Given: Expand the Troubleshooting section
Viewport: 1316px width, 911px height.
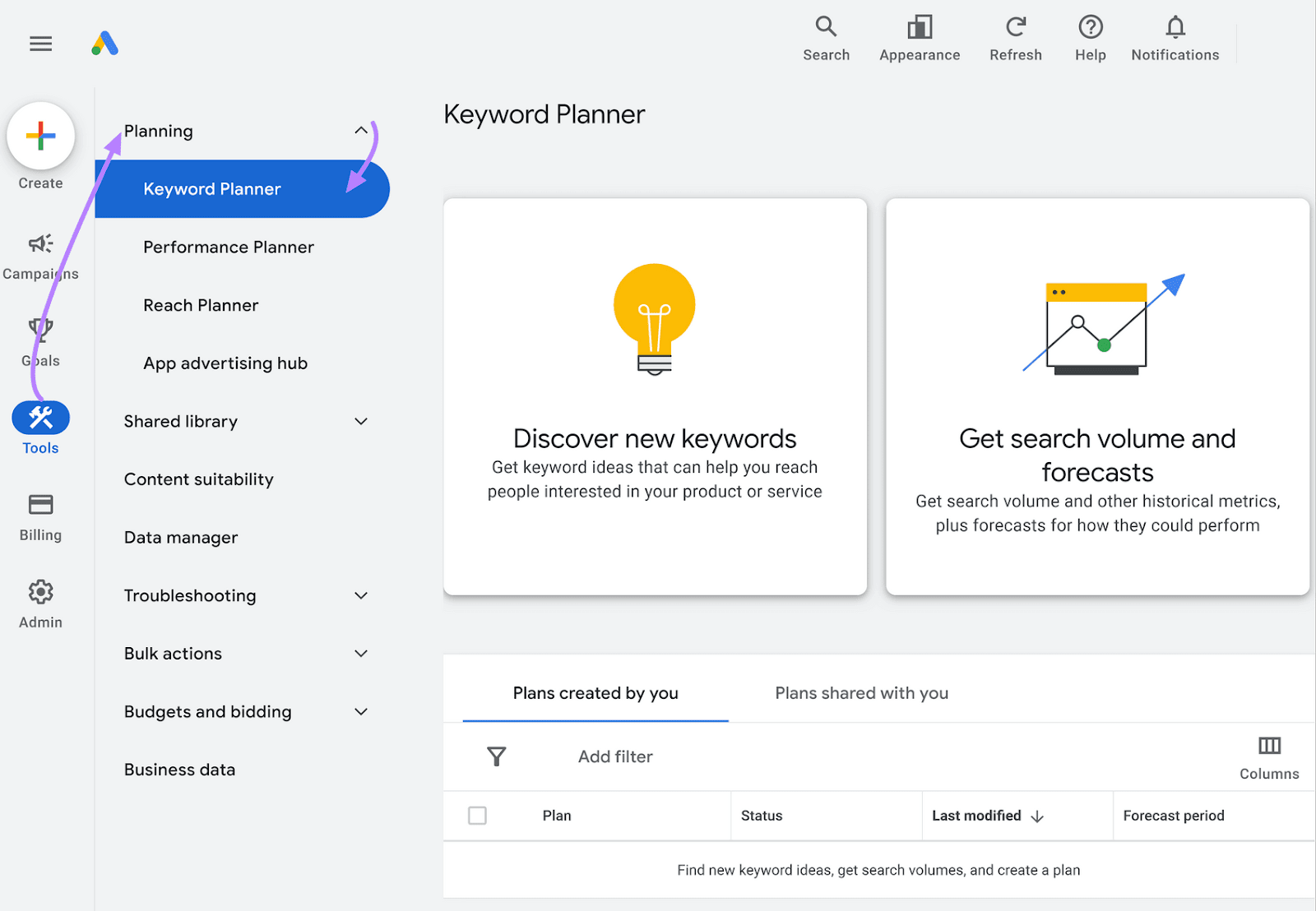Looking at the screenshot, I should 361,595.
